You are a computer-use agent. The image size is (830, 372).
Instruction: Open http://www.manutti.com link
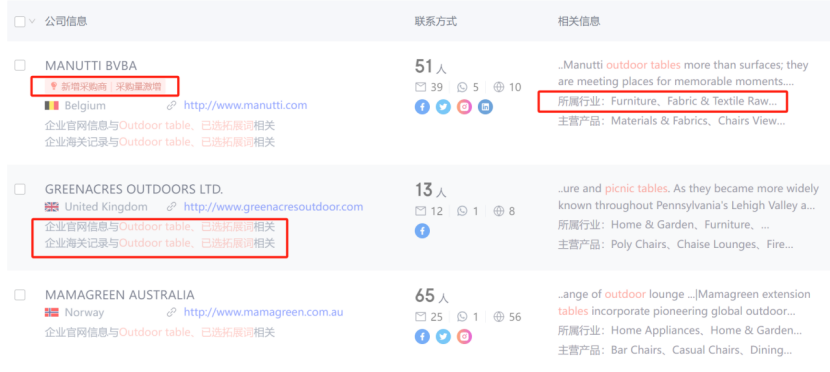tap(245, 105)
